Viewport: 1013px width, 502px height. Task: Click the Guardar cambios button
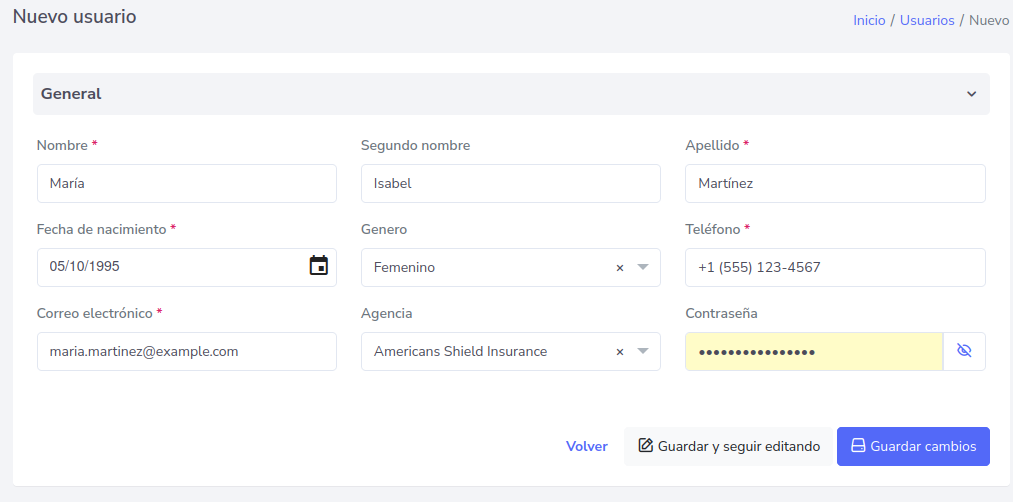click(x=912, y=446)
